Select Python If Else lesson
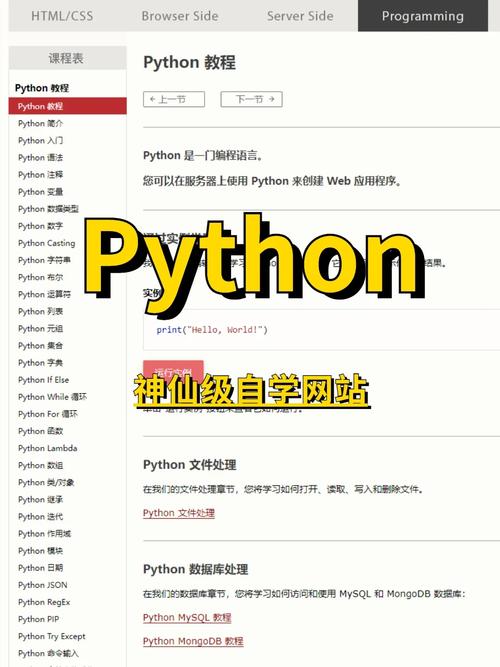Image resolution: width=500 pixels, height=667 pixels. tap(43, 380)
